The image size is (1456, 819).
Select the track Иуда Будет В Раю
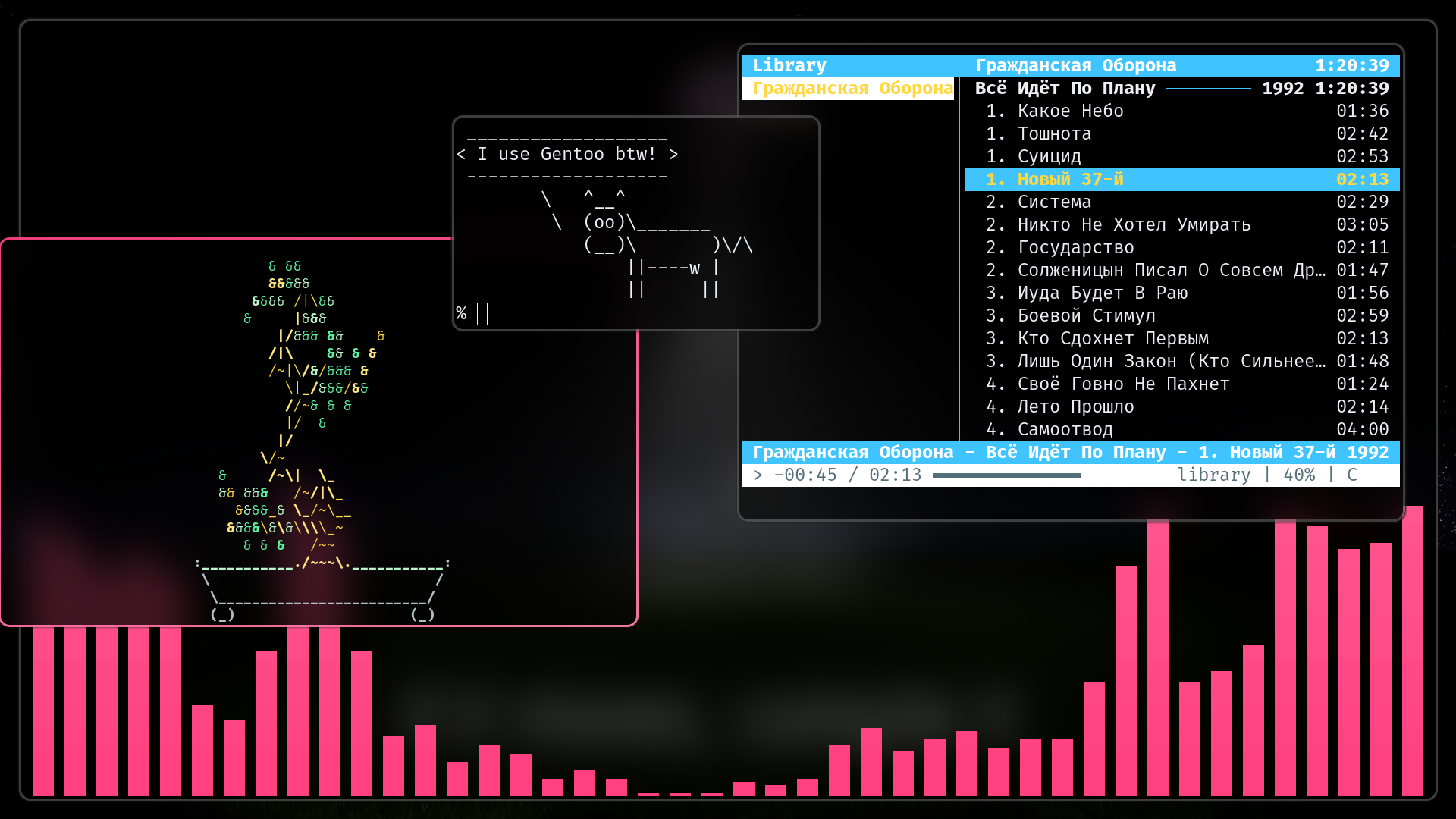(1102, 293)
